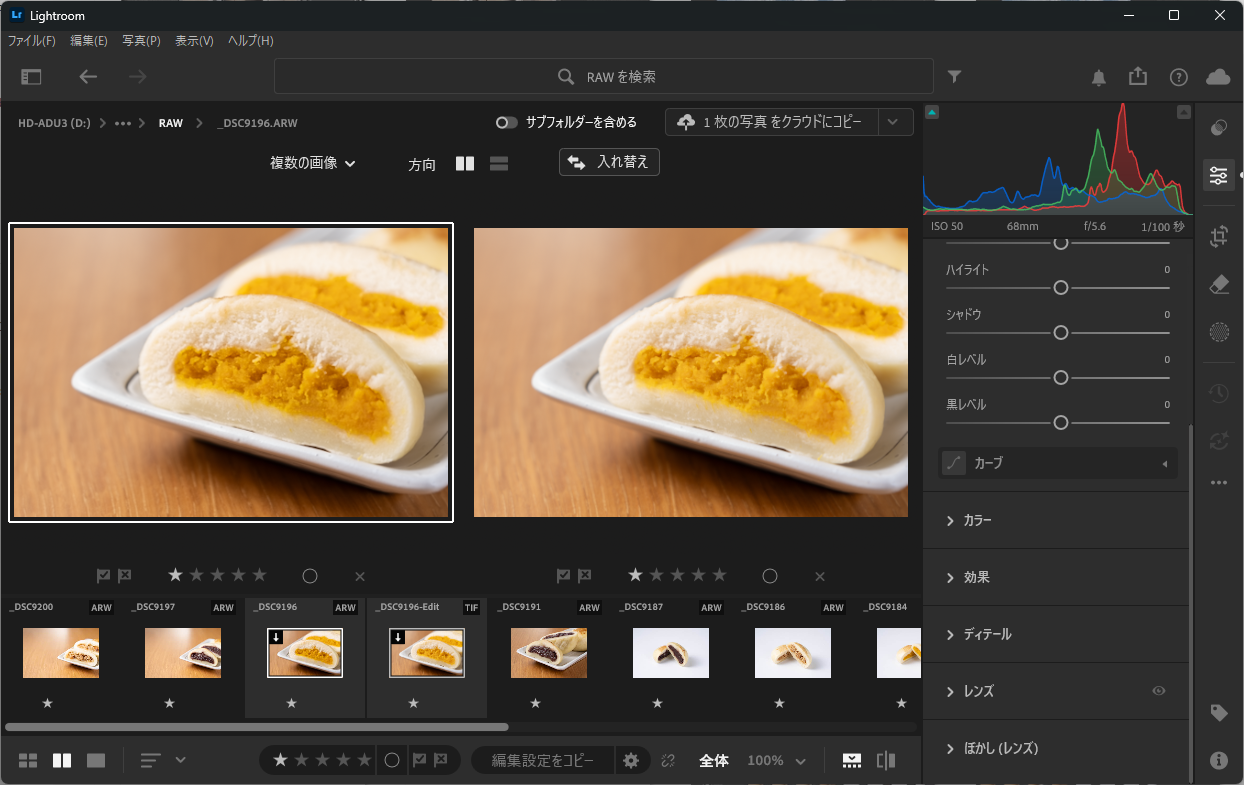Viewport: 1244px width, 785px height.
Task: Click RAW folder in breadcrumb
Action: pos(171,123)
